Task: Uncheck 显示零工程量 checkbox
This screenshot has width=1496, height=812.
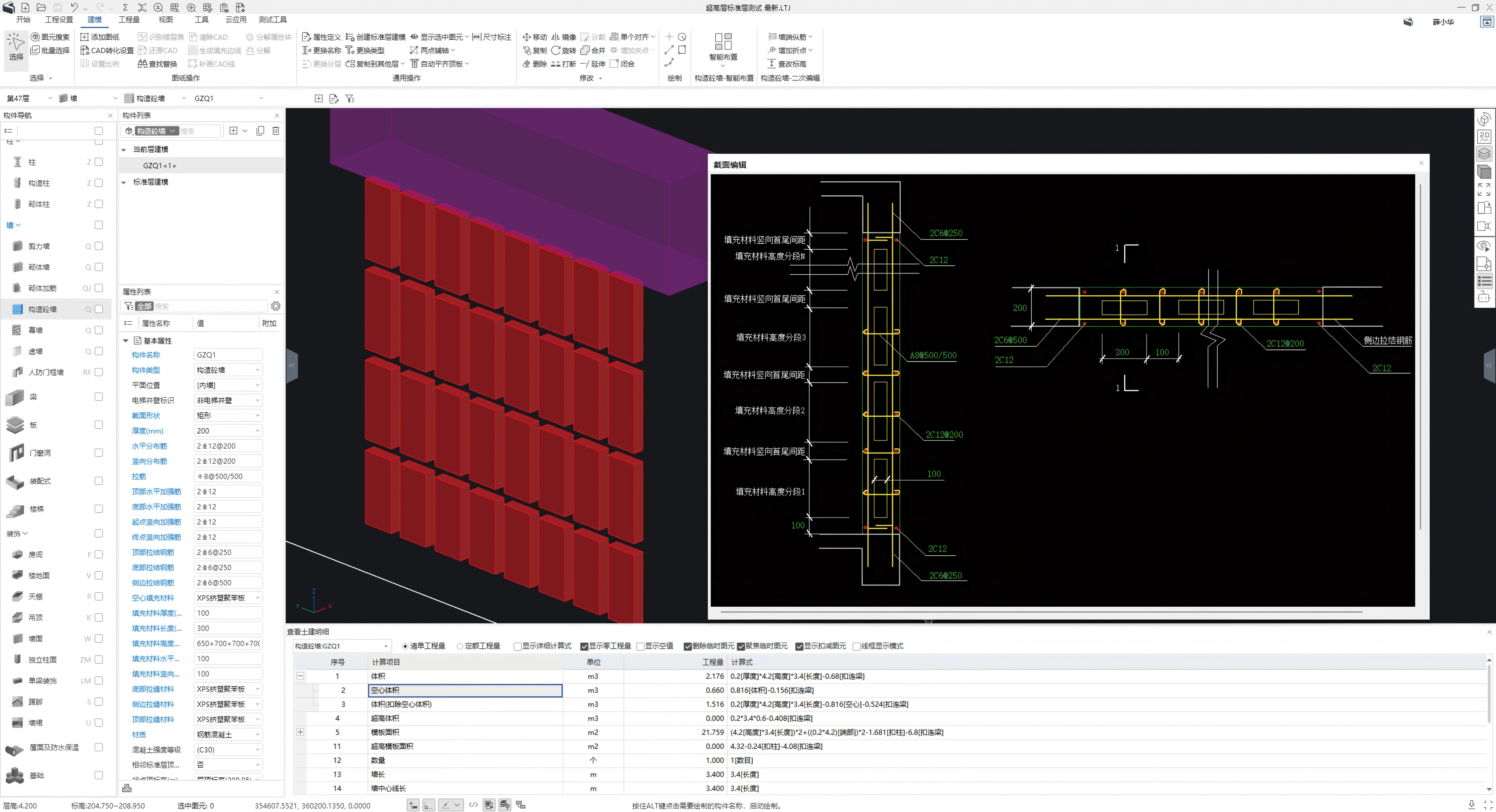Action: click(x=584, y=646)
